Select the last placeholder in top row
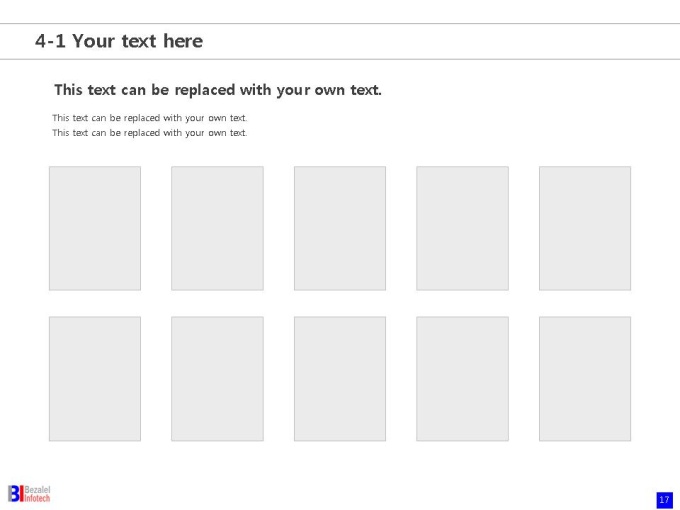680x510 pixels. point(585,228)
